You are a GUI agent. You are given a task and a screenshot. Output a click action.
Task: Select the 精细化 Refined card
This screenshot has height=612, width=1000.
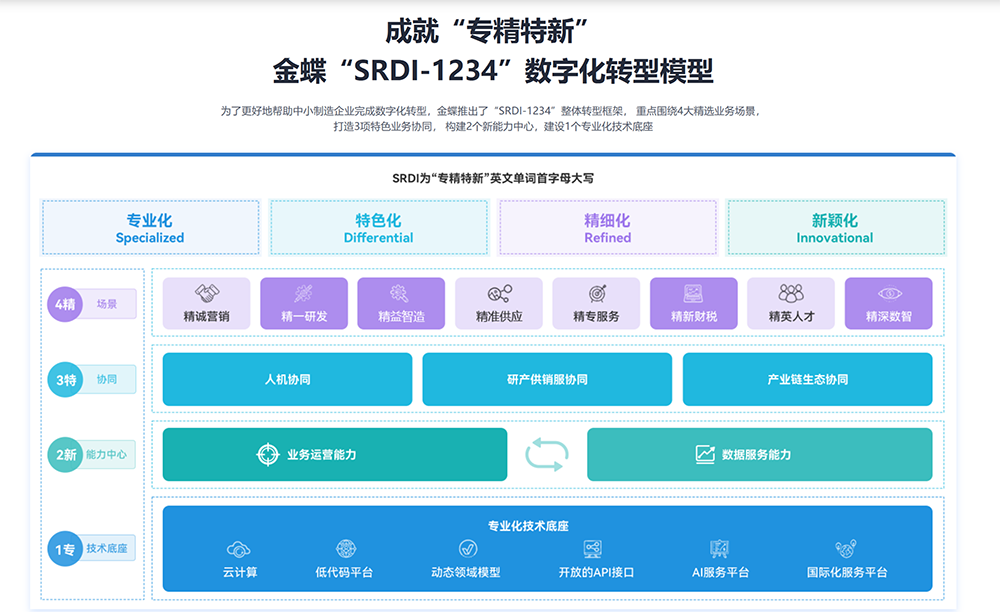[608, 228]
